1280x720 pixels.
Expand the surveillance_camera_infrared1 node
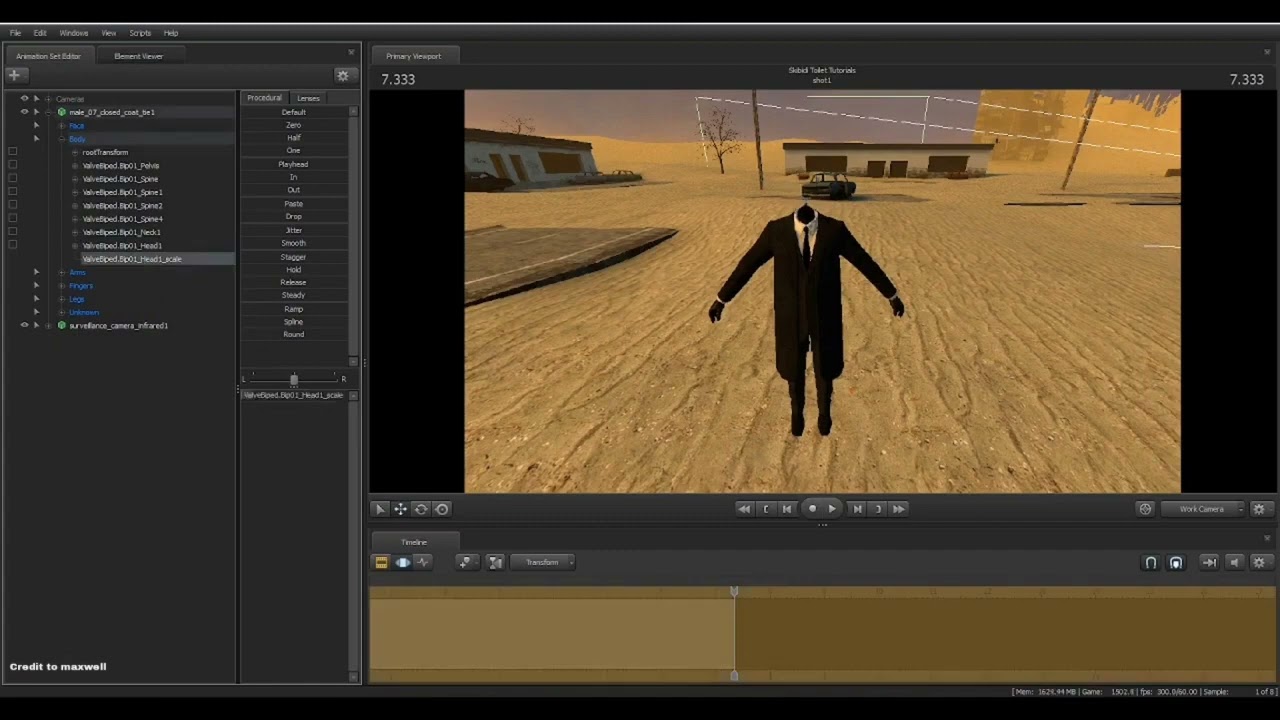(48, 325)
